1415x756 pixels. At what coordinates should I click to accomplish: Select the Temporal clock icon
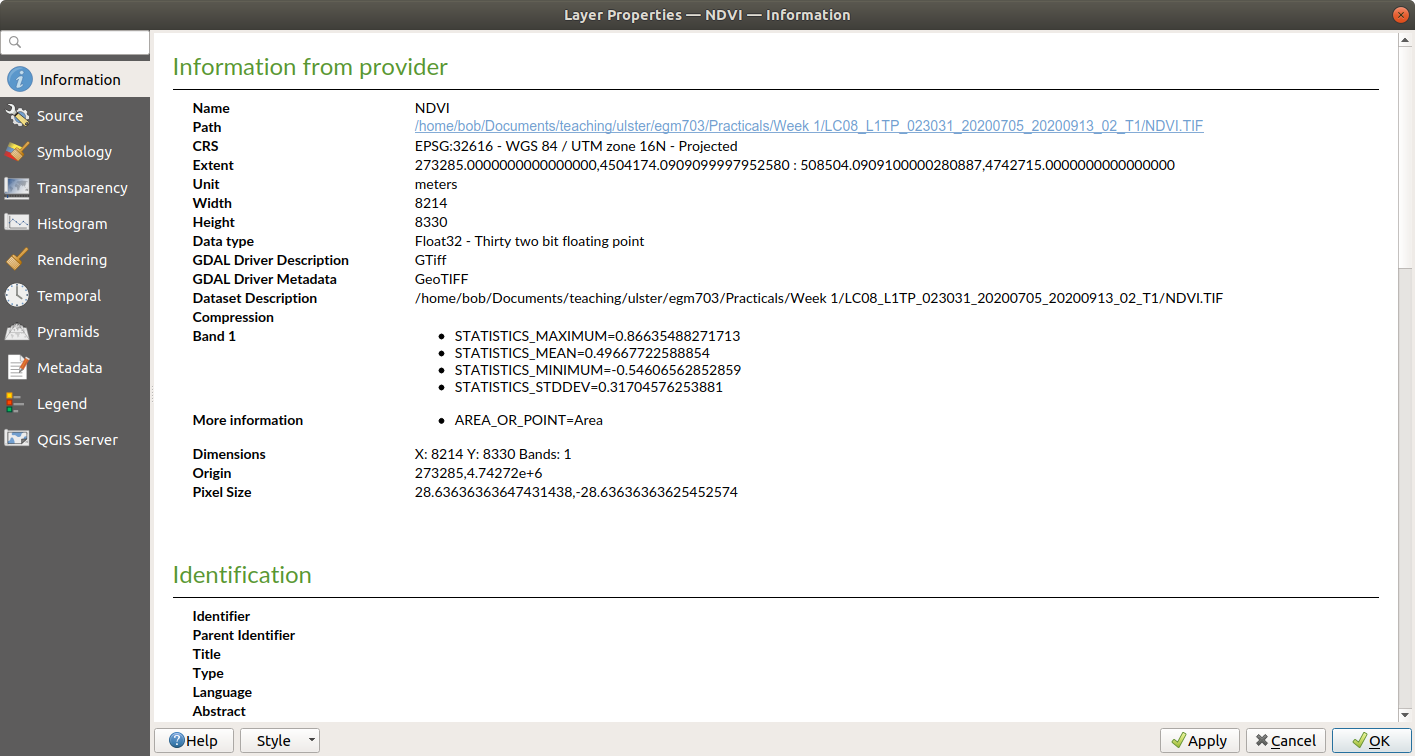pos(17,296)
